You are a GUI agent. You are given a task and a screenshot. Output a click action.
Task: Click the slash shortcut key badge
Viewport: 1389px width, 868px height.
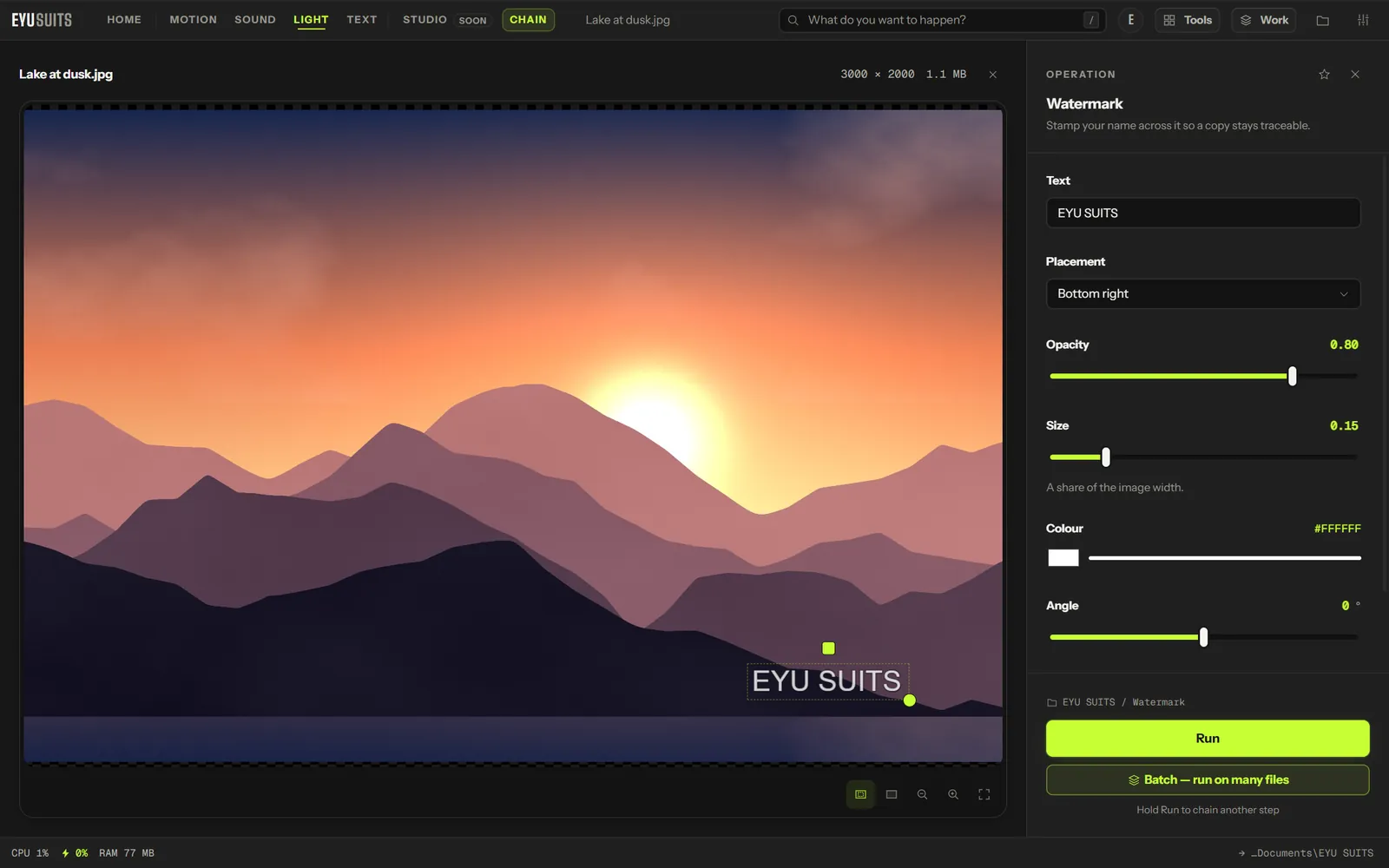(1090, 20)
